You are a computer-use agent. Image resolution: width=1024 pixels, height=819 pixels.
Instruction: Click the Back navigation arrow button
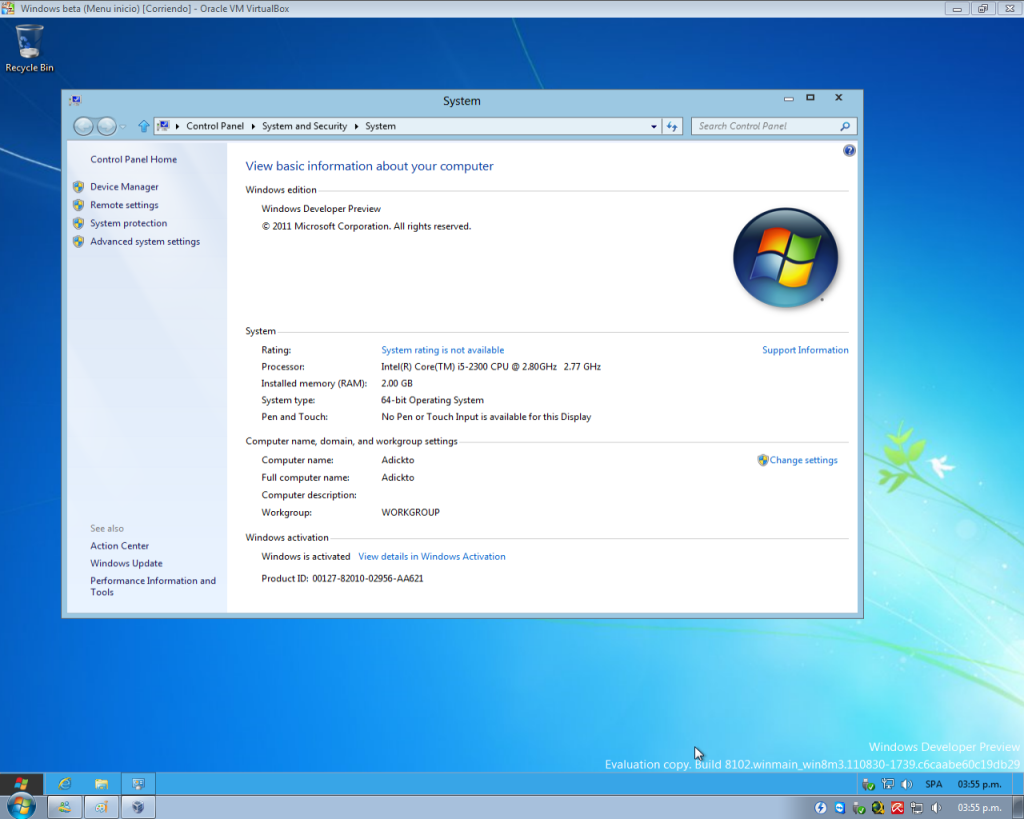pyautogui.click(x=83, y=126)
